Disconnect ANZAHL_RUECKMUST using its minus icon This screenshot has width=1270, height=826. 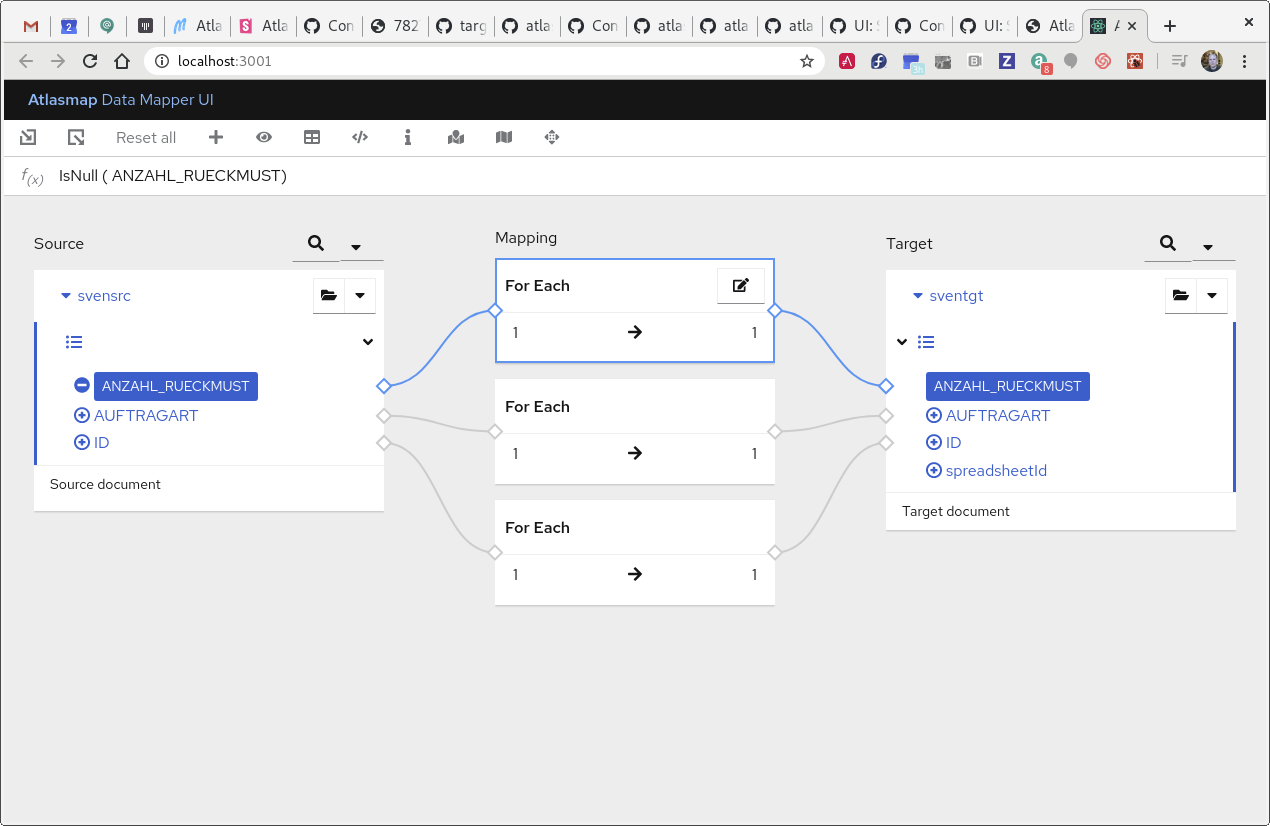pos(81,385)
